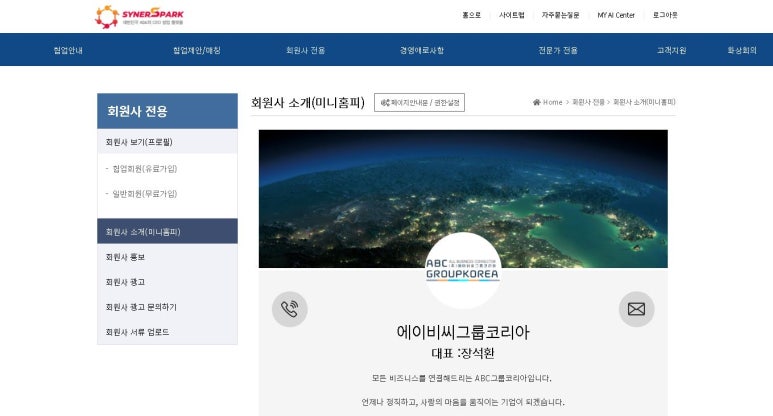This screenshot has width=773, height=416.
Task: Select 회원사 보기(프로필) in sidebar
Action: pyautogui.click(x=167, y=142)
